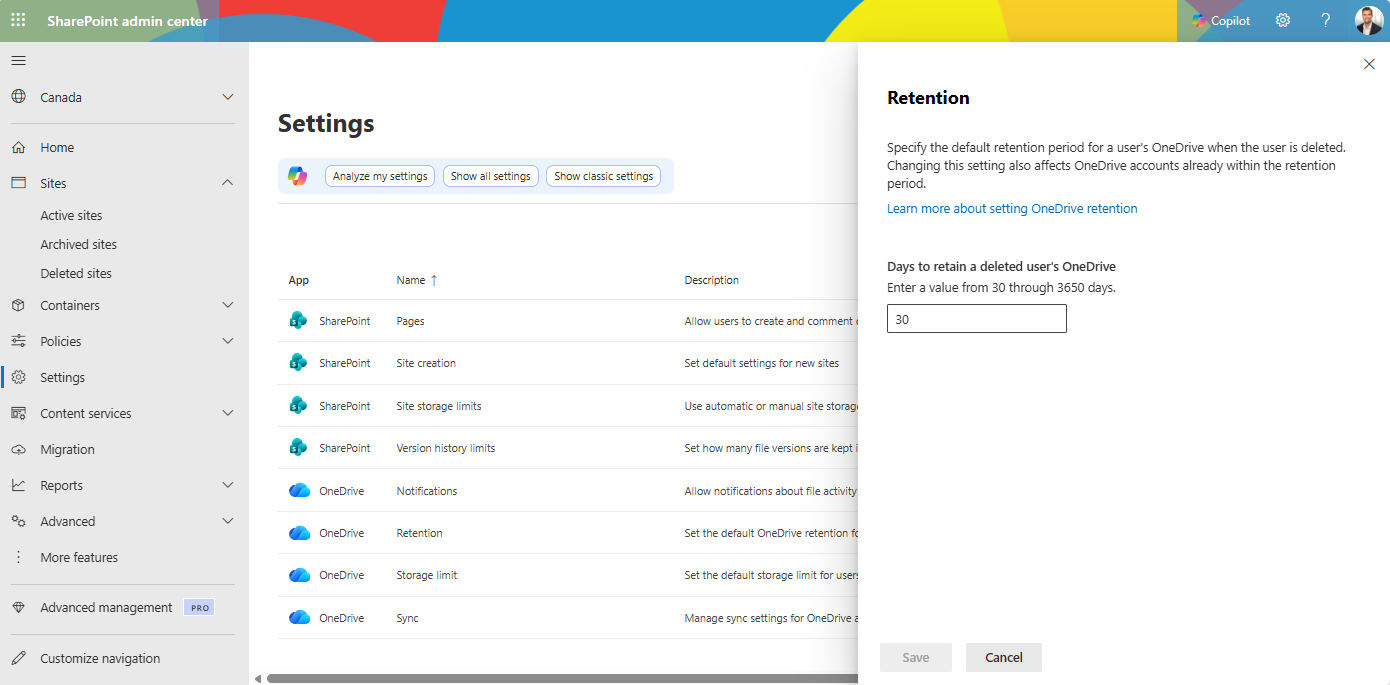Screen dimensions: 1390x685
Task: Open the help question mark icon
Action: point(1325,20)
